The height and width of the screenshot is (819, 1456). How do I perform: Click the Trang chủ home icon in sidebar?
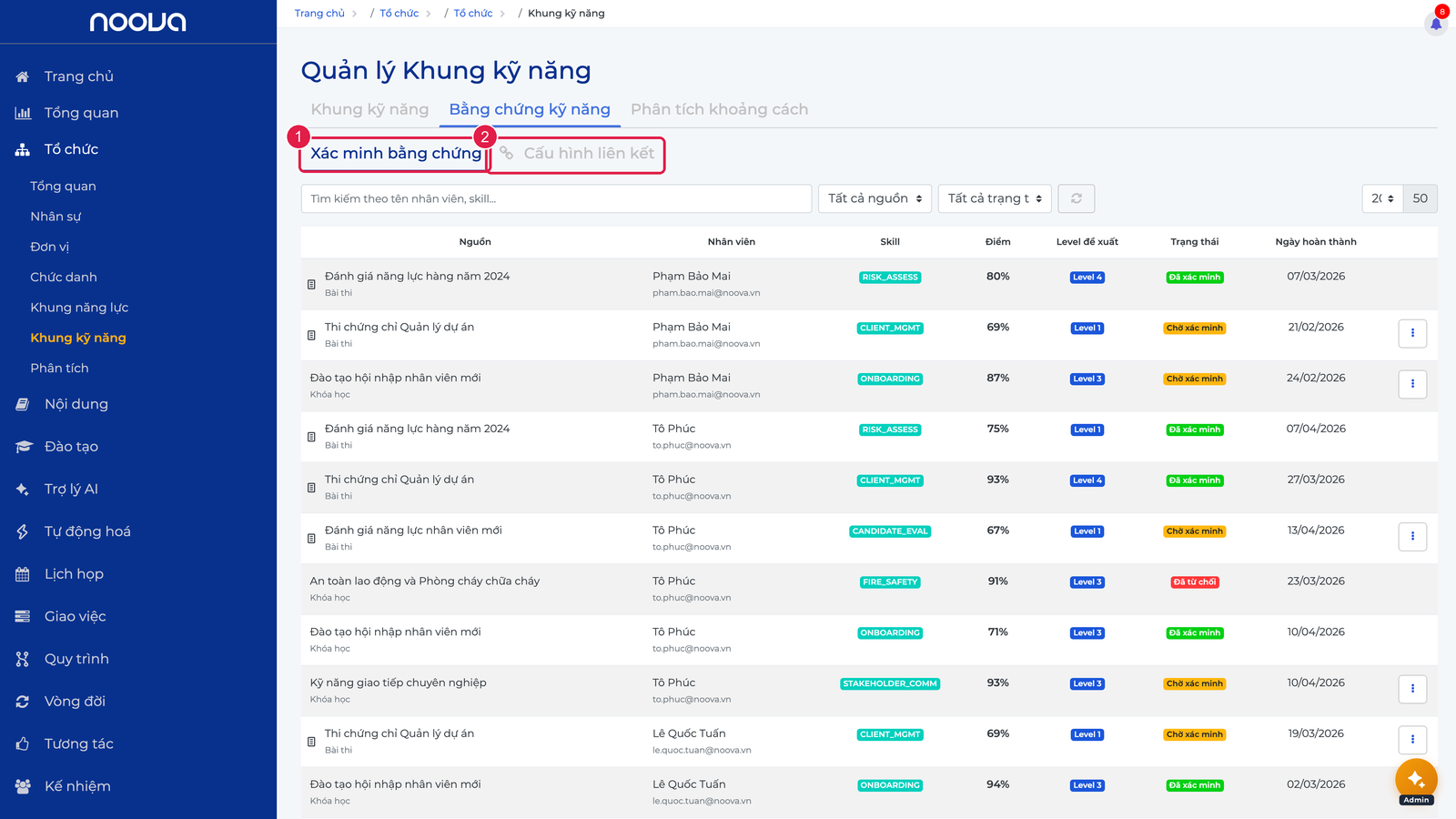pos(23,76)
